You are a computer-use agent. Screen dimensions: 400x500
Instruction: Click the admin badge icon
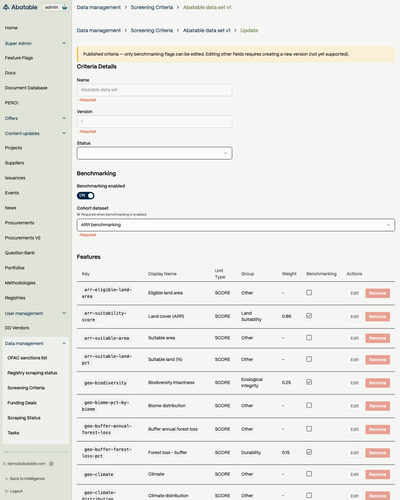[x=65, y=7]
